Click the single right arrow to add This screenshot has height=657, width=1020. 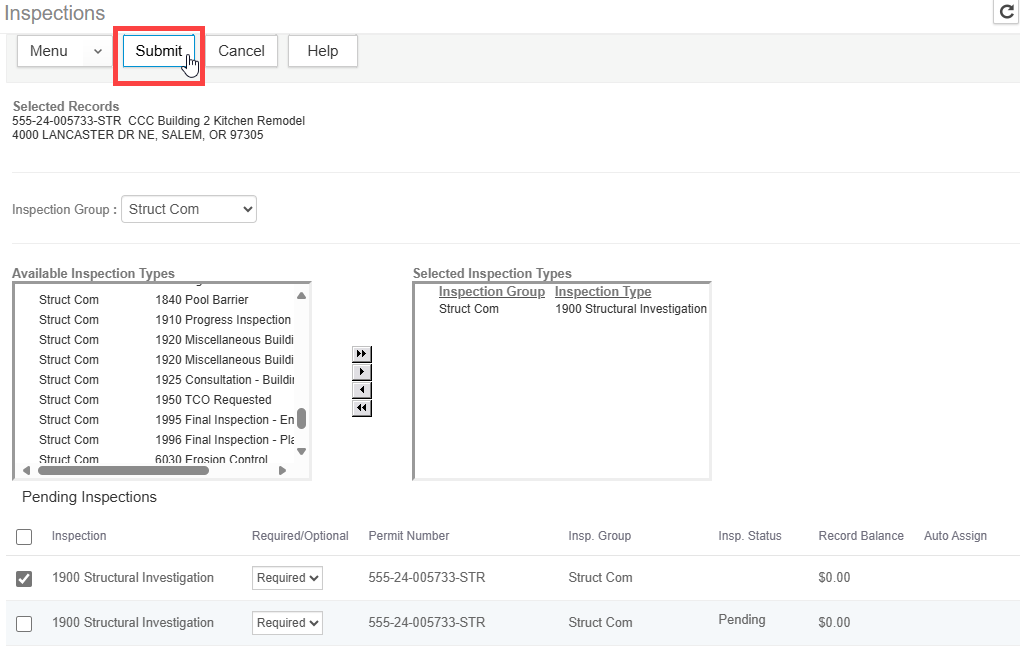tap(361, 372)
